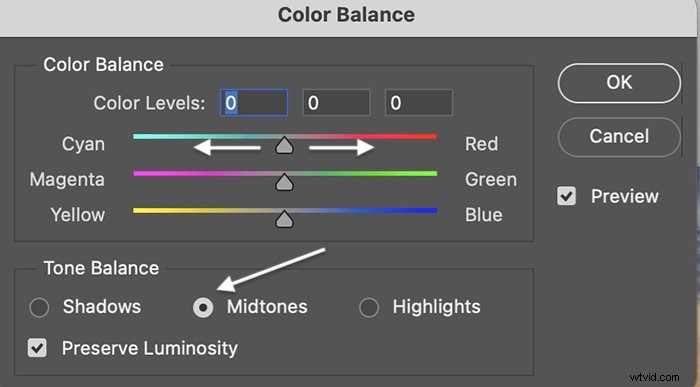This screenshot has height=387, width=700.
Task: Click the first Color Levels input field
Action: click(254, 103)
